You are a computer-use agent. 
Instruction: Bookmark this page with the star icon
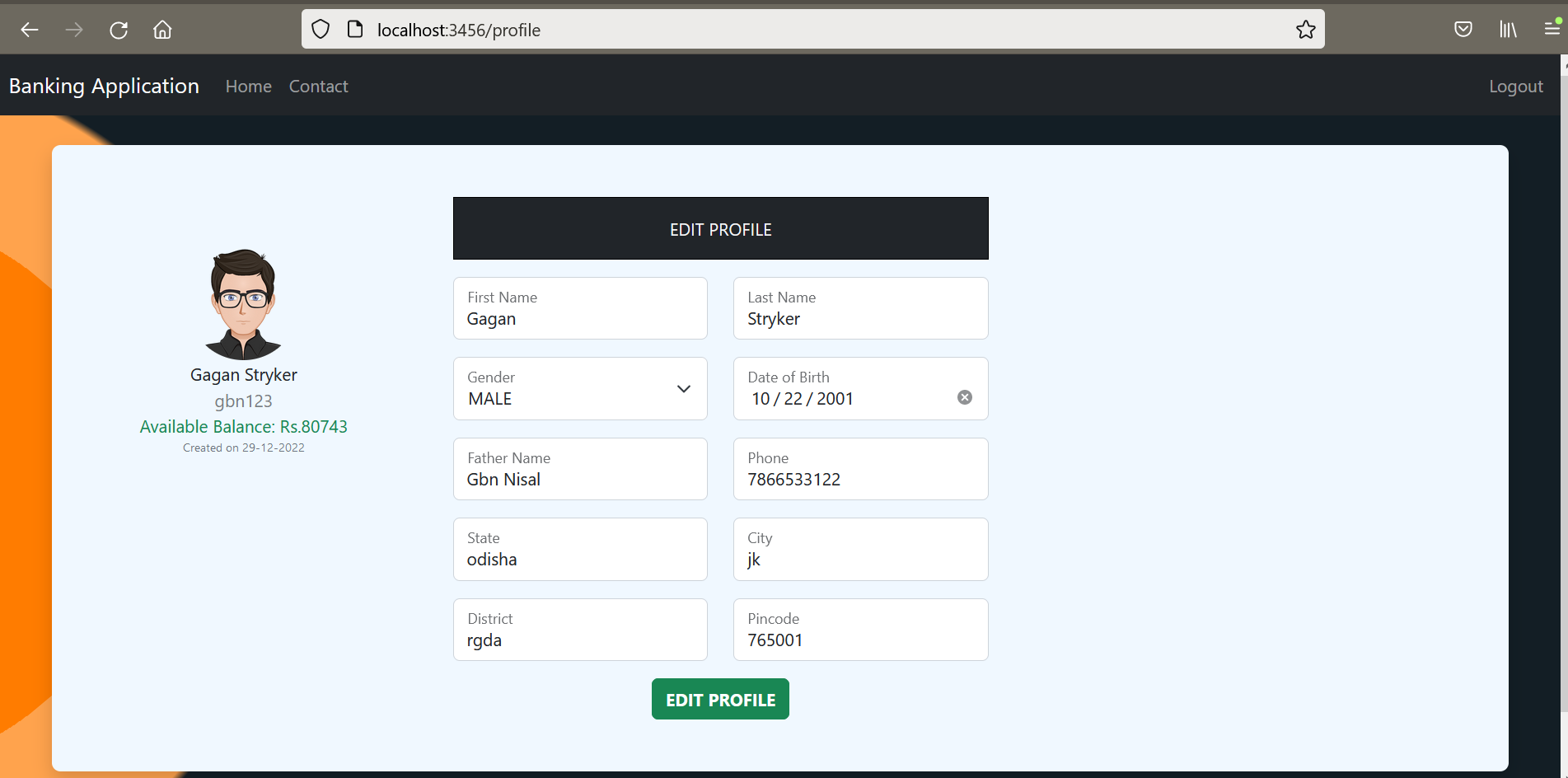click(1304, 29)
